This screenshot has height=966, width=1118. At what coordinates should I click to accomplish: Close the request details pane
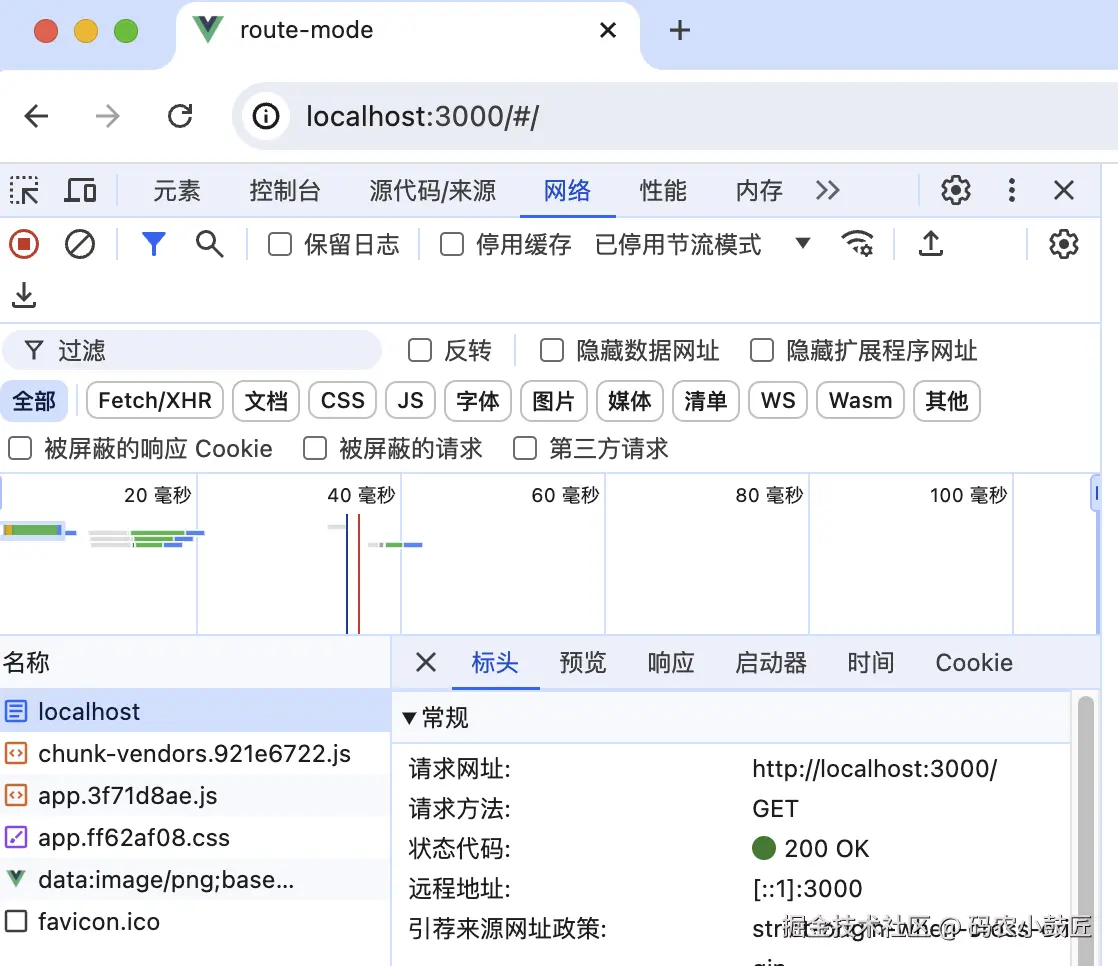click(x=426, y=662)
